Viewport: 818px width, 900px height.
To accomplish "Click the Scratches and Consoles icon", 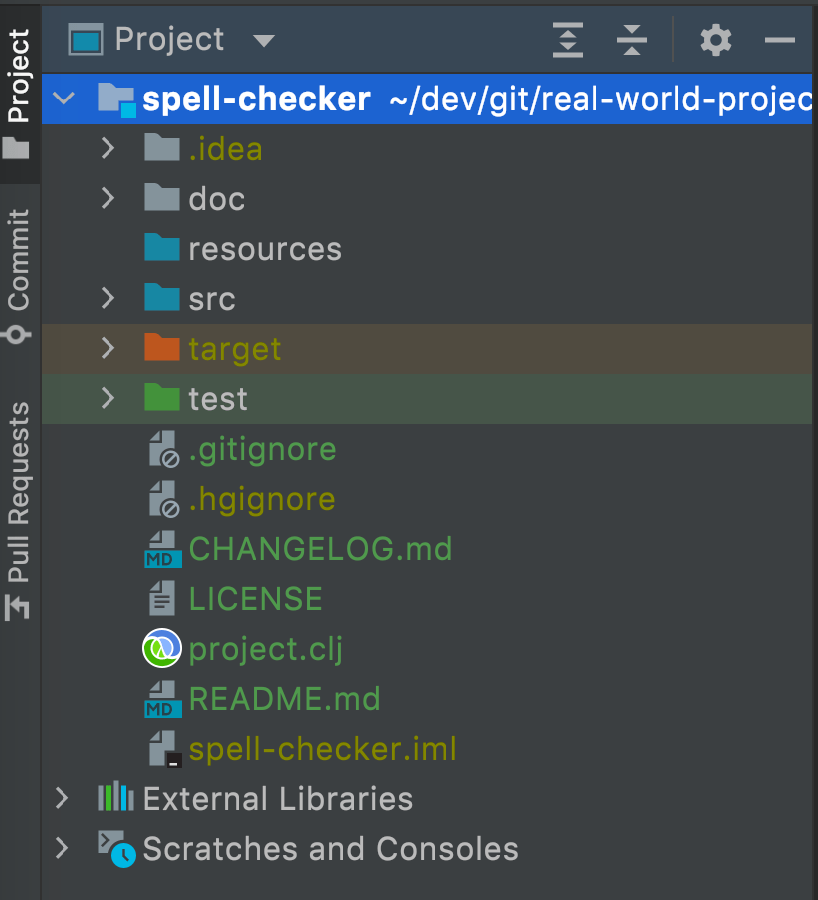I will (x=116, y=848).
